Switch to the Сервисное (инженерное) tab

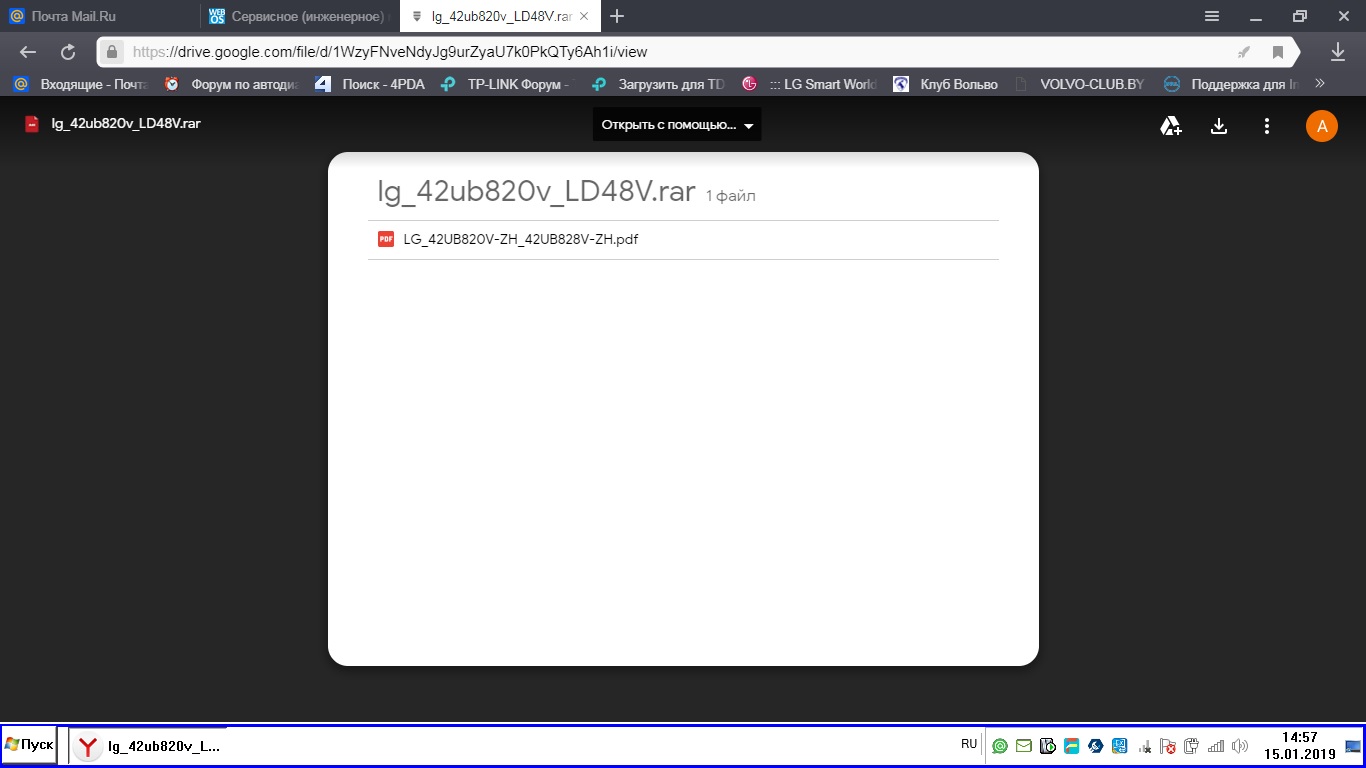pos(298,16)
